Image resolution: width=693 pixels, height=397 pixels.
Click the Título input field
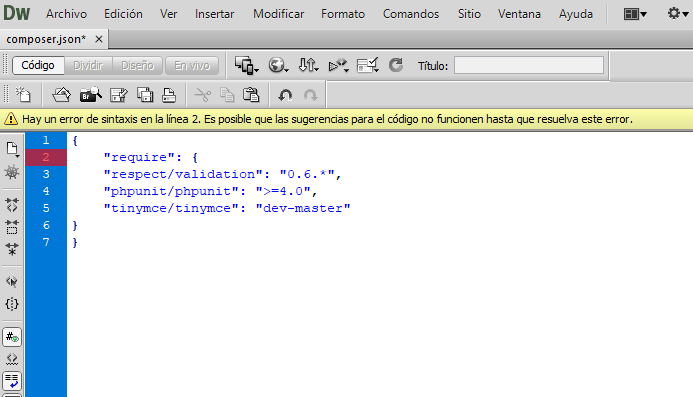tap(529, 65)
